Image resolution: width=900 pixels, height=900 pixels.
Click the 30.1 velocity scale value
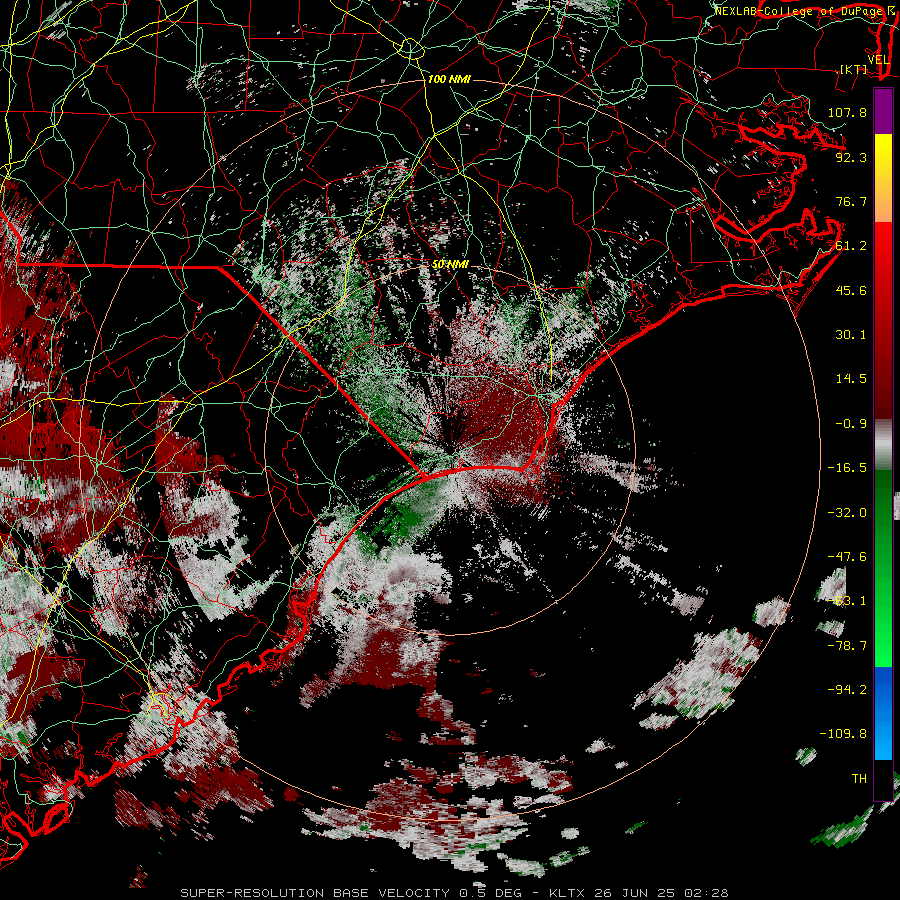[x=851, y=335]
